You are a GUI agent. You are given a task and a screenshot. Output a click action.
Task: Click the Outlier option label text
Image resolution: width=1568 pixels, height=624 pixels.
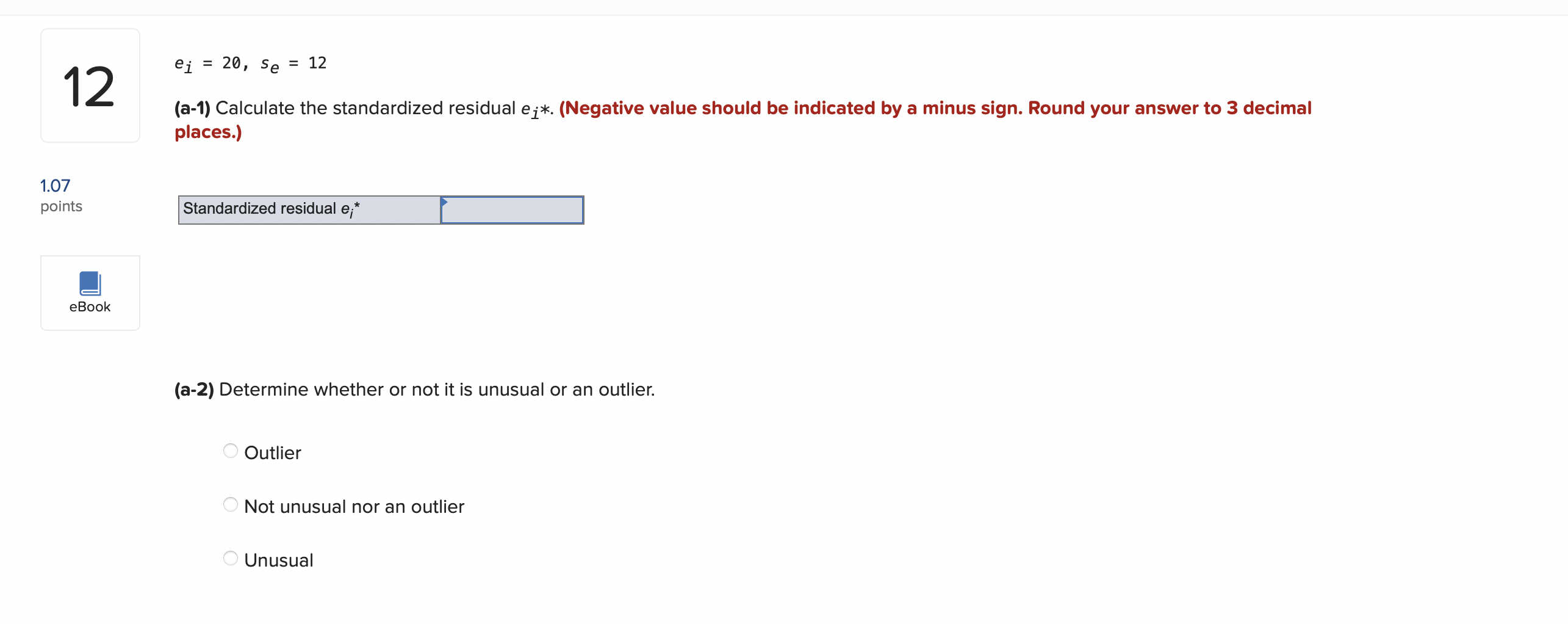pyautogui.click(x=272, y=452)
